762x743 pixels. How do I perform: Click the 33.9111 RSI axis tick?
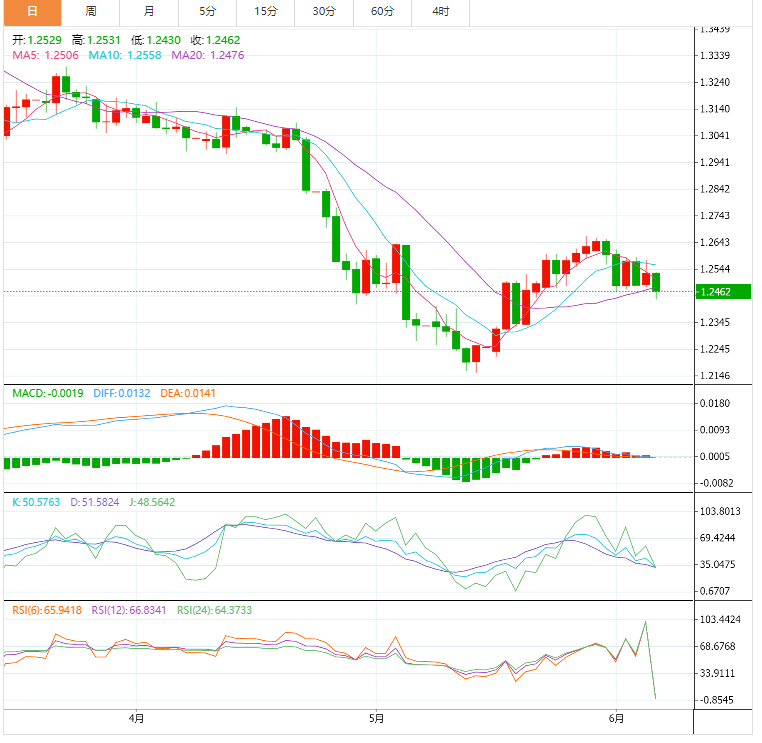point(717,674)
